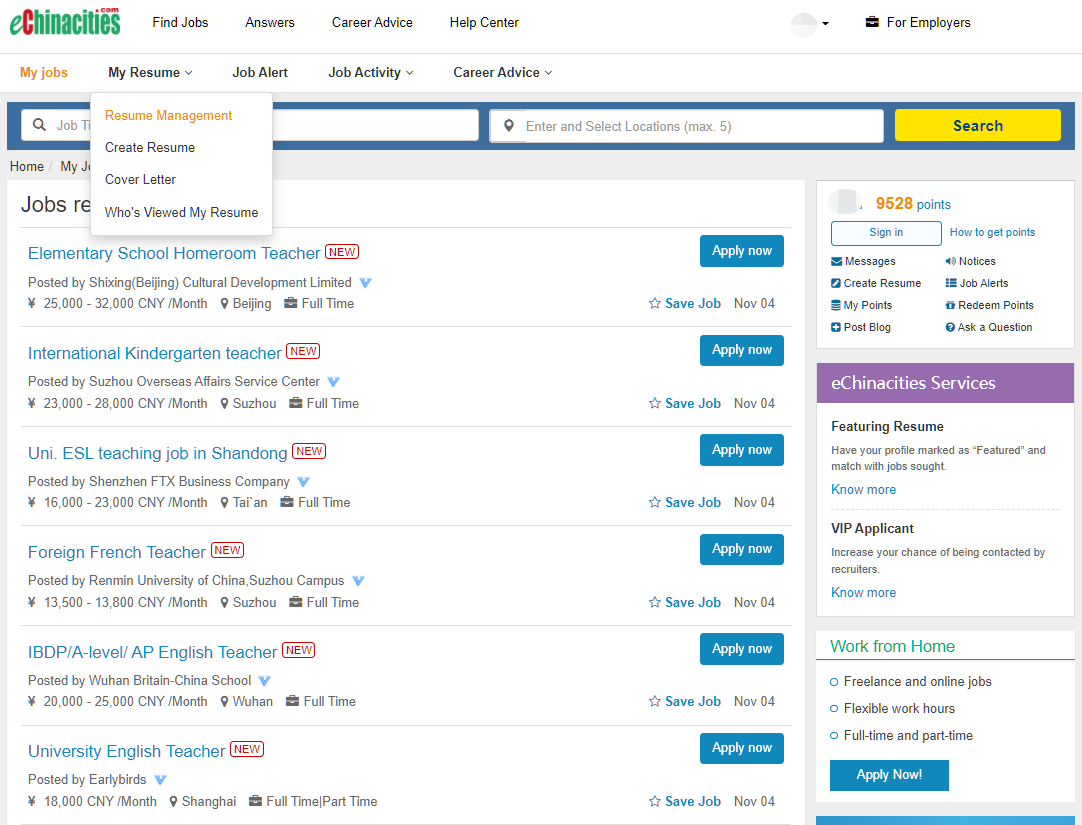The width and height of the screenshot is (1082, 825).
Task: Open the Job Alert tab
Action: 260,72
